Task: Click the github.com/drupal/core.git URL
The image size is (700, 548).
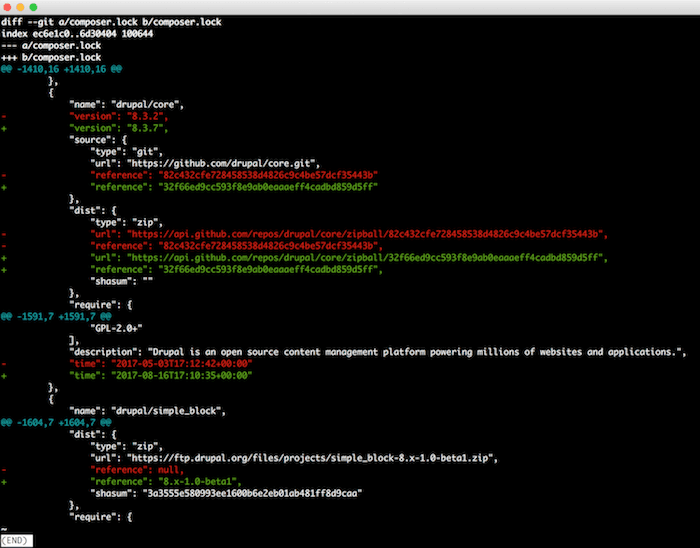Action: coord(223,163)
